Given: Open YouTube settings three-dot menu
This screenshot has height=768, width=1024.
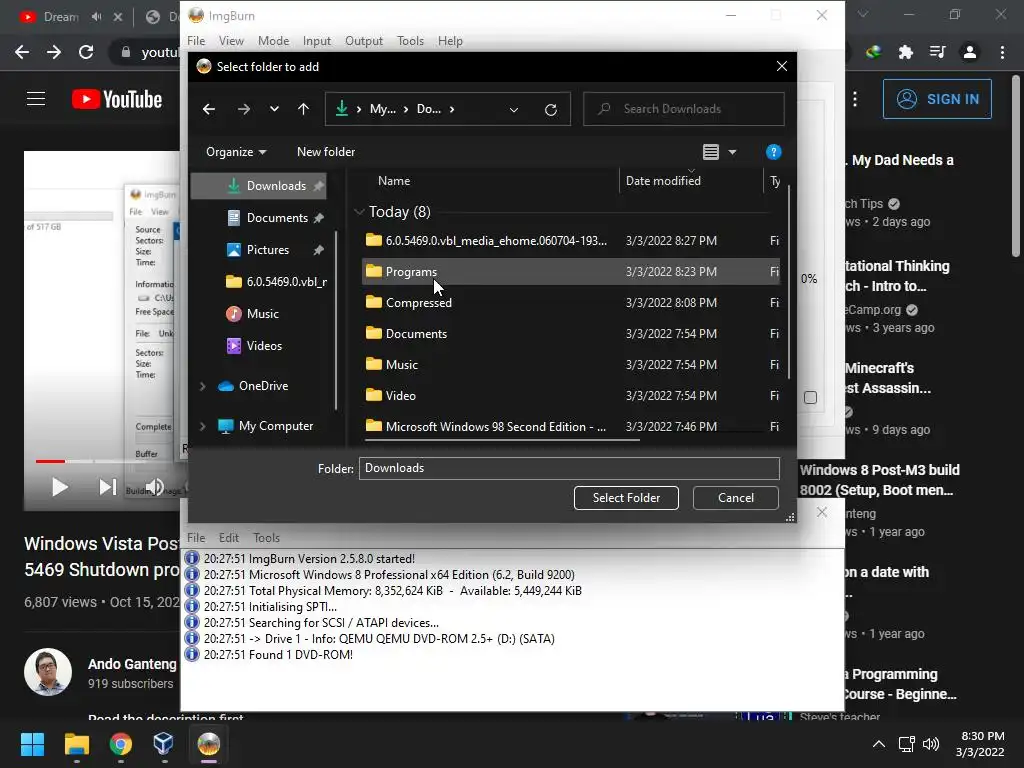Looking at the screenshot, I should coord(855,99).
